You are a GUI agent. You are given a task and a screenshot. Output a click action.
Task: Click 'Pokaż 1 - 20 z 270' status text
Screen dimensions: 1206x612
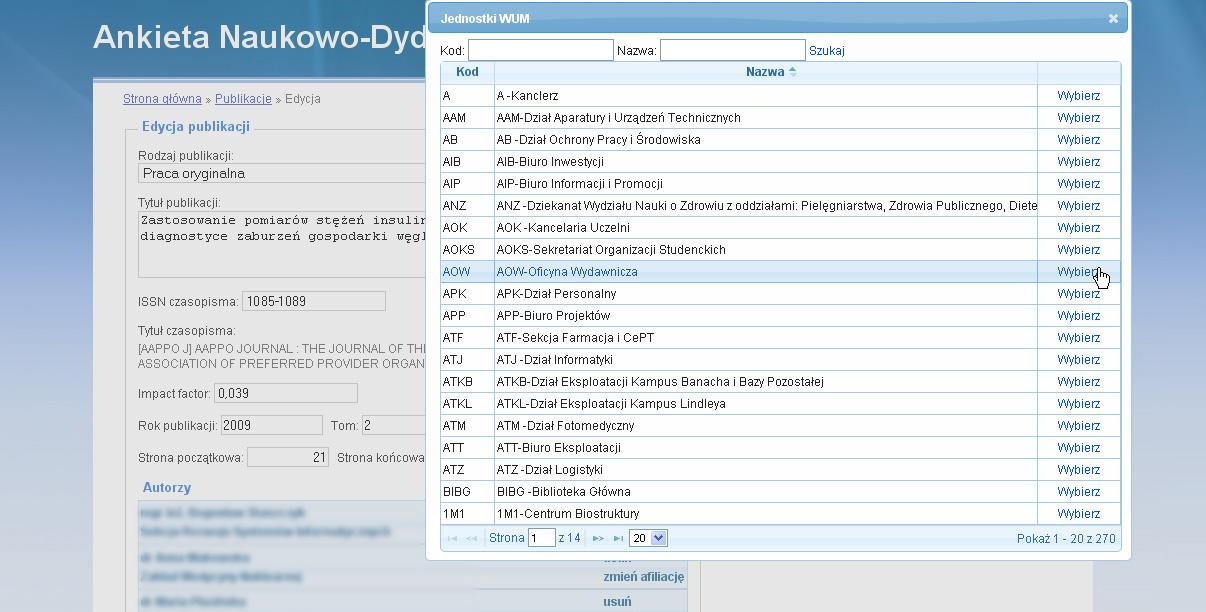1065,538
